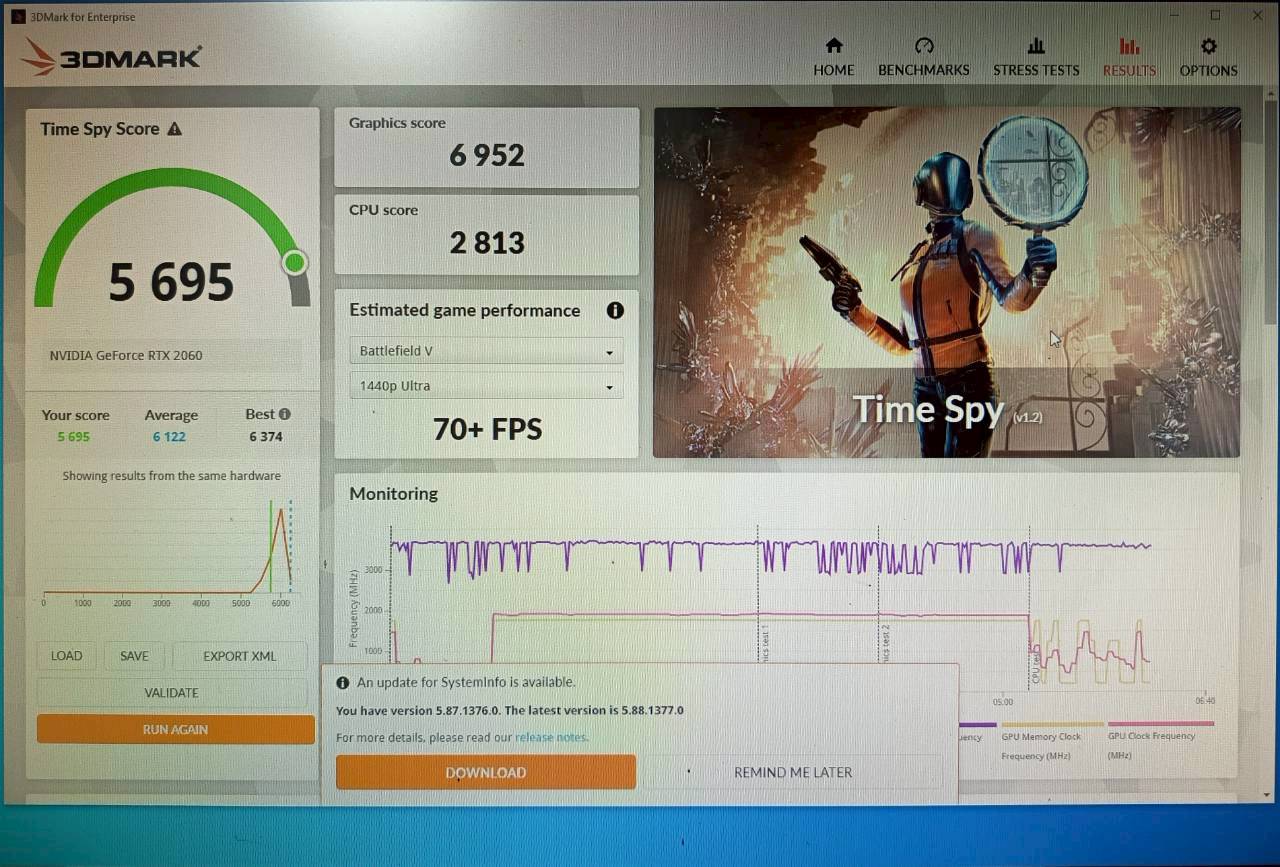Click the info icon next to Estimated game performance
This screenshot has height=867, width=1280.
(616, 311)
